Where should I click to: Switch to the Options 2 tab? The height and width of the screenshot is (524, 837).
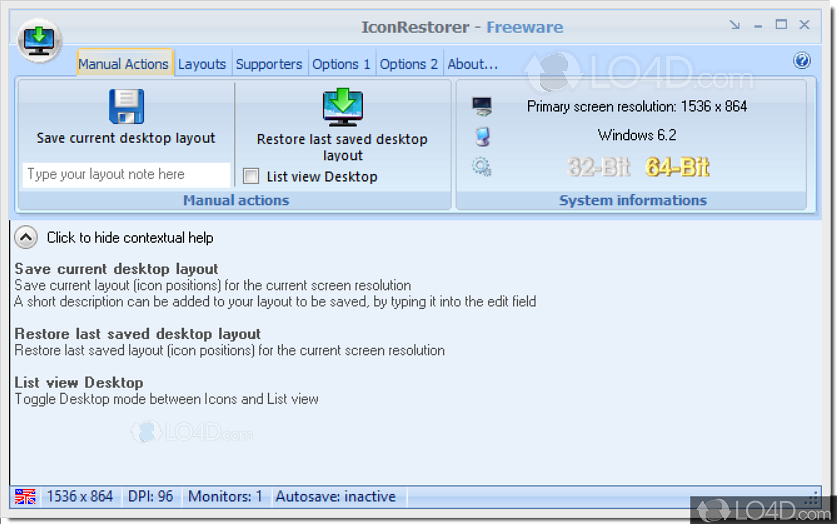coord(409,64)
